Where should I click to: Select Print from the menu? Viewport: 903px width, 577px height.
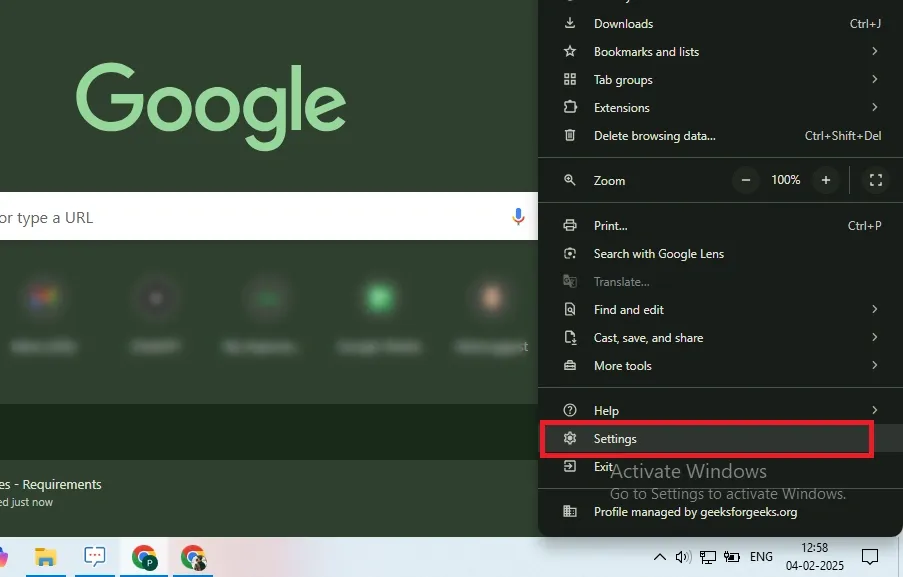point(720,226)
